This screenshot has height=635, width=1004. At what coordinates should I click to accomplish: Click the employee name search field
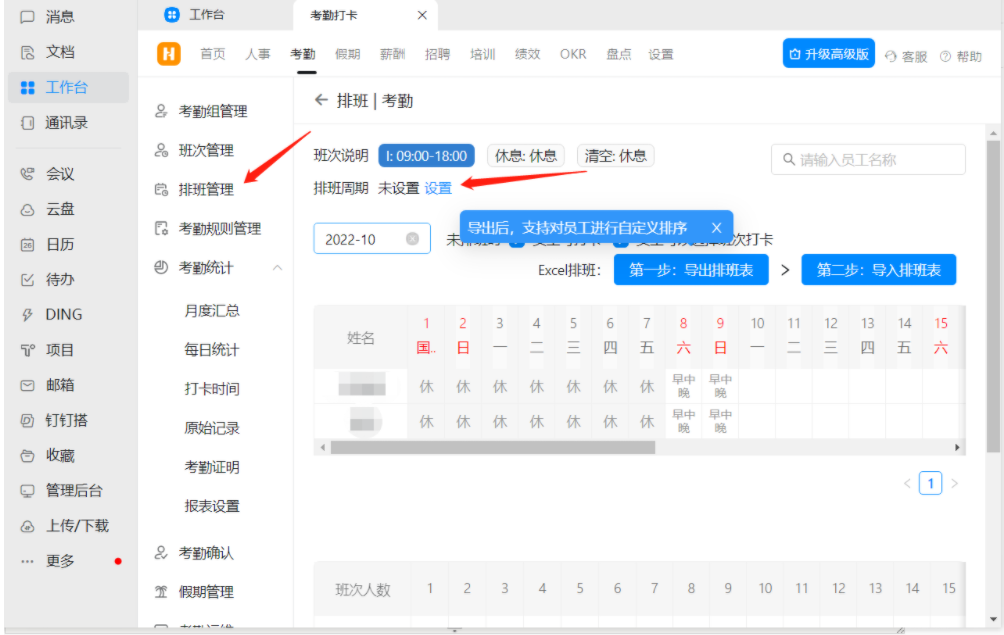pyautogui.click(x=868, y=159)
